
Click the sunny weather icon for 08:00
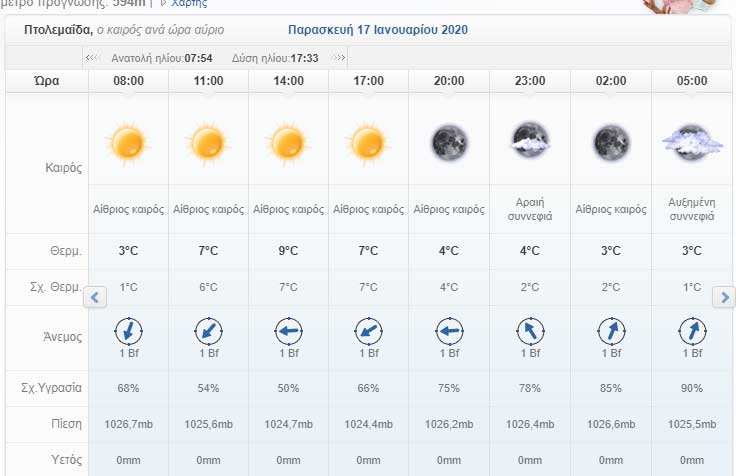(128, 143)
